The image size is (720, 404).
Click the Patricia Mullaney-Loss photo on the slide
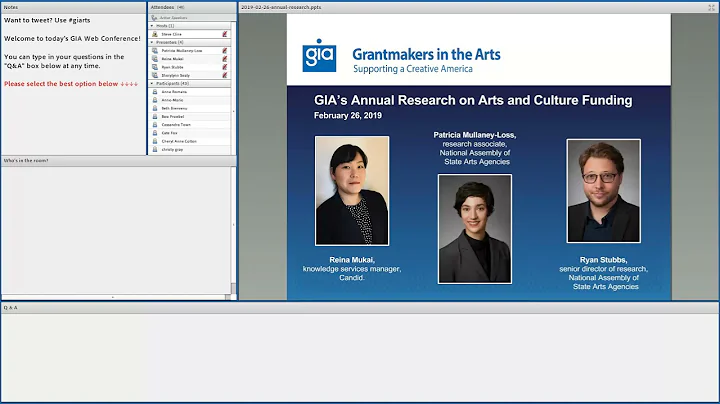tap(475, 229)
